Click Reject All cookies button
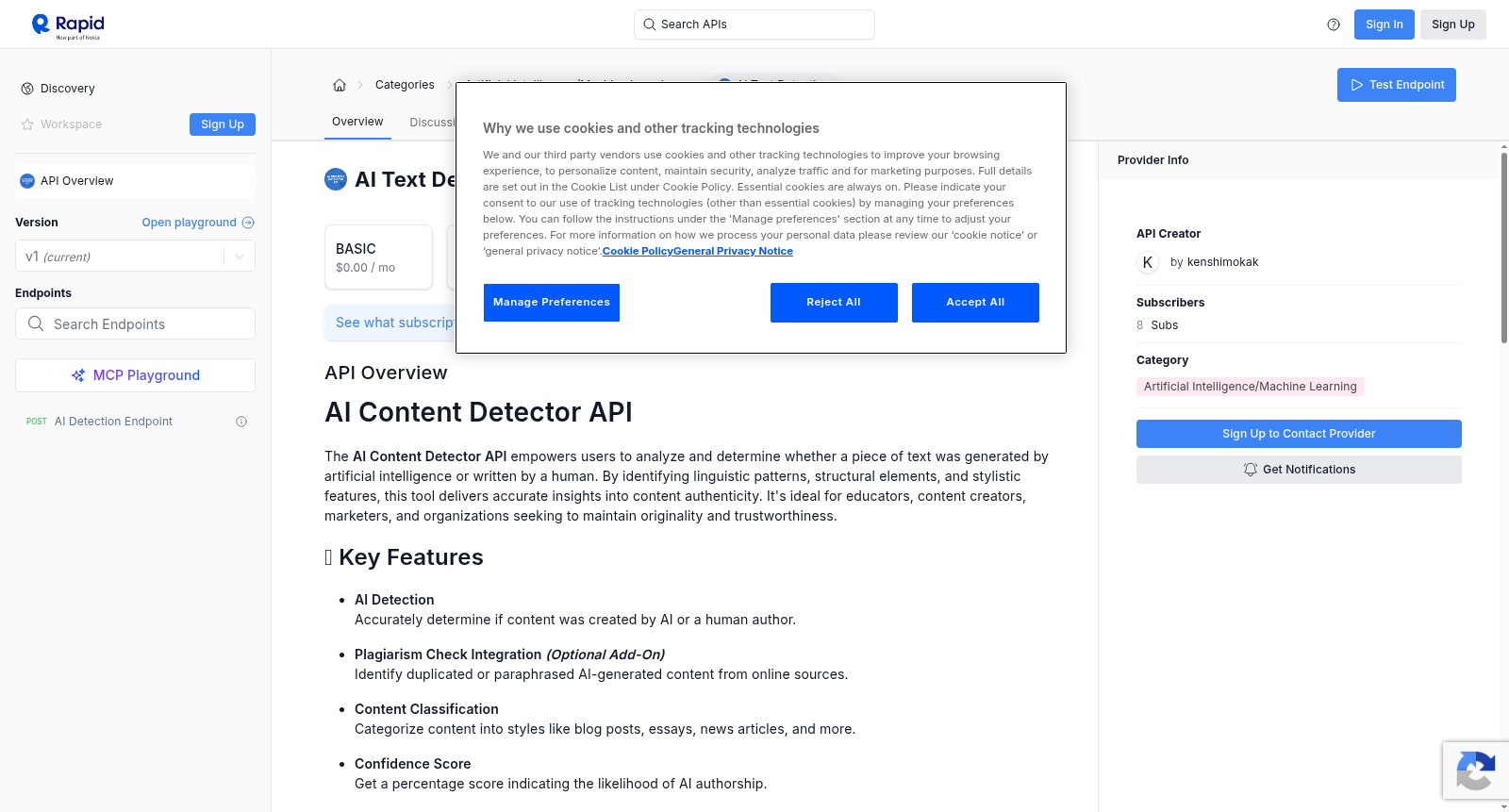 click(834, 303)
